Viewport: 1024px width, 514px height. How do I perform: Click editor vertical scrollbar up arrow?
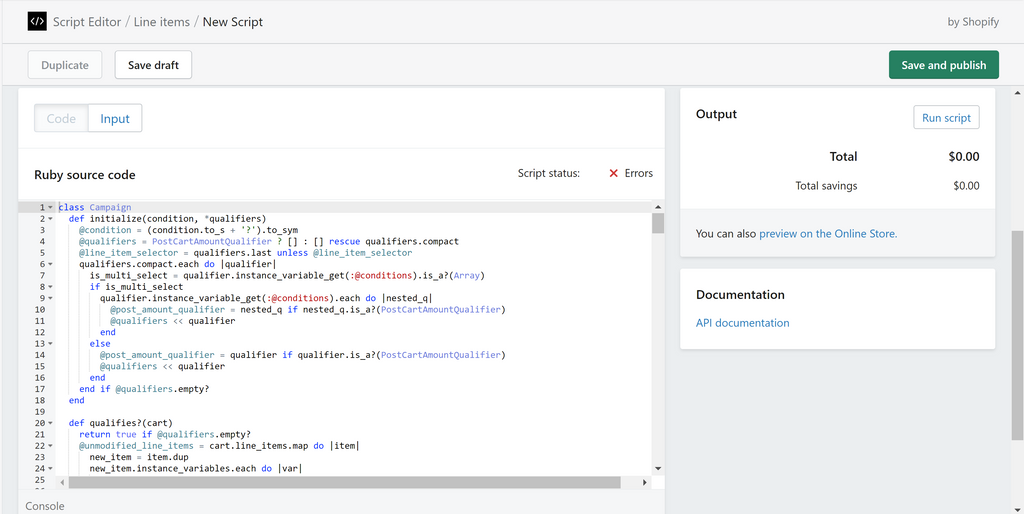pyautogui.click(x=658, y=206)
